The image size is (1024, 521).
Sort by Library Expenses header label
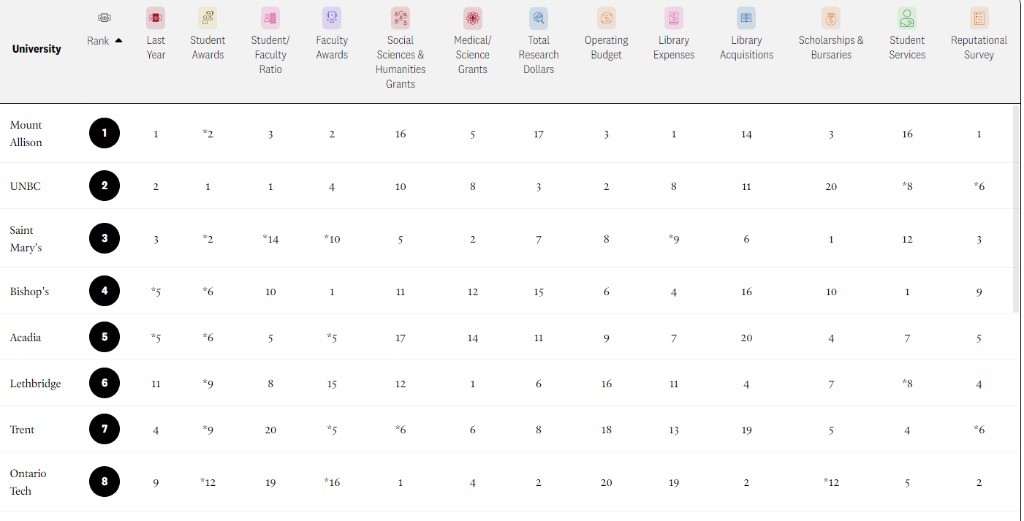click(674, 48)
